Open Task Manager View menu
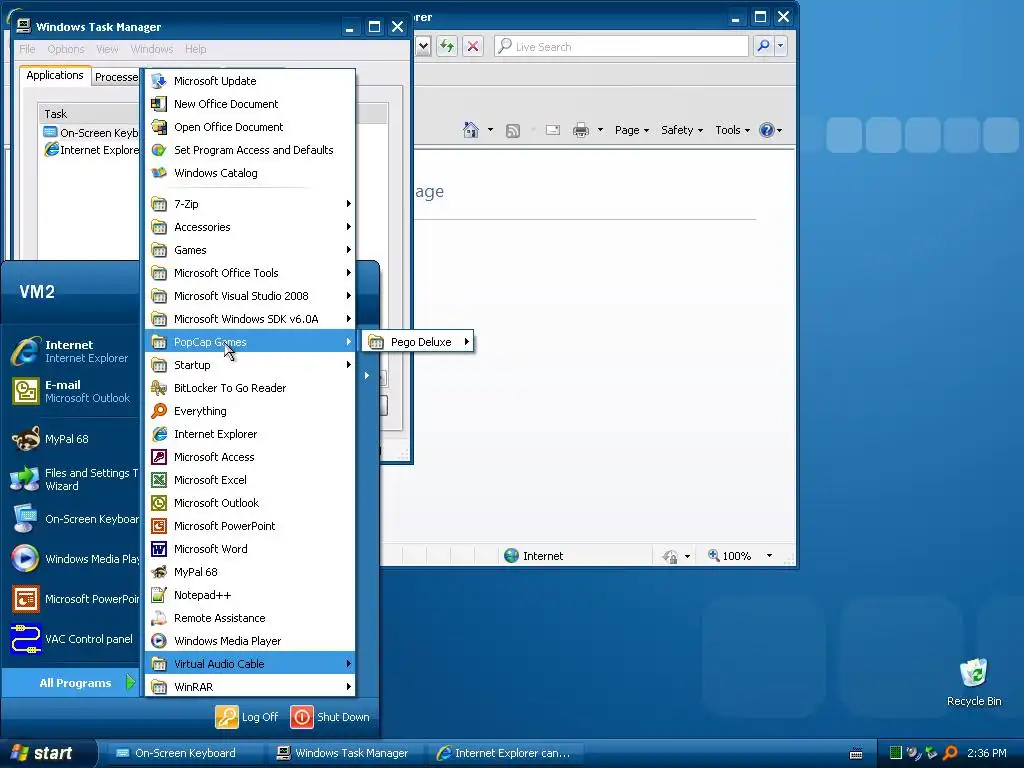 107,49
